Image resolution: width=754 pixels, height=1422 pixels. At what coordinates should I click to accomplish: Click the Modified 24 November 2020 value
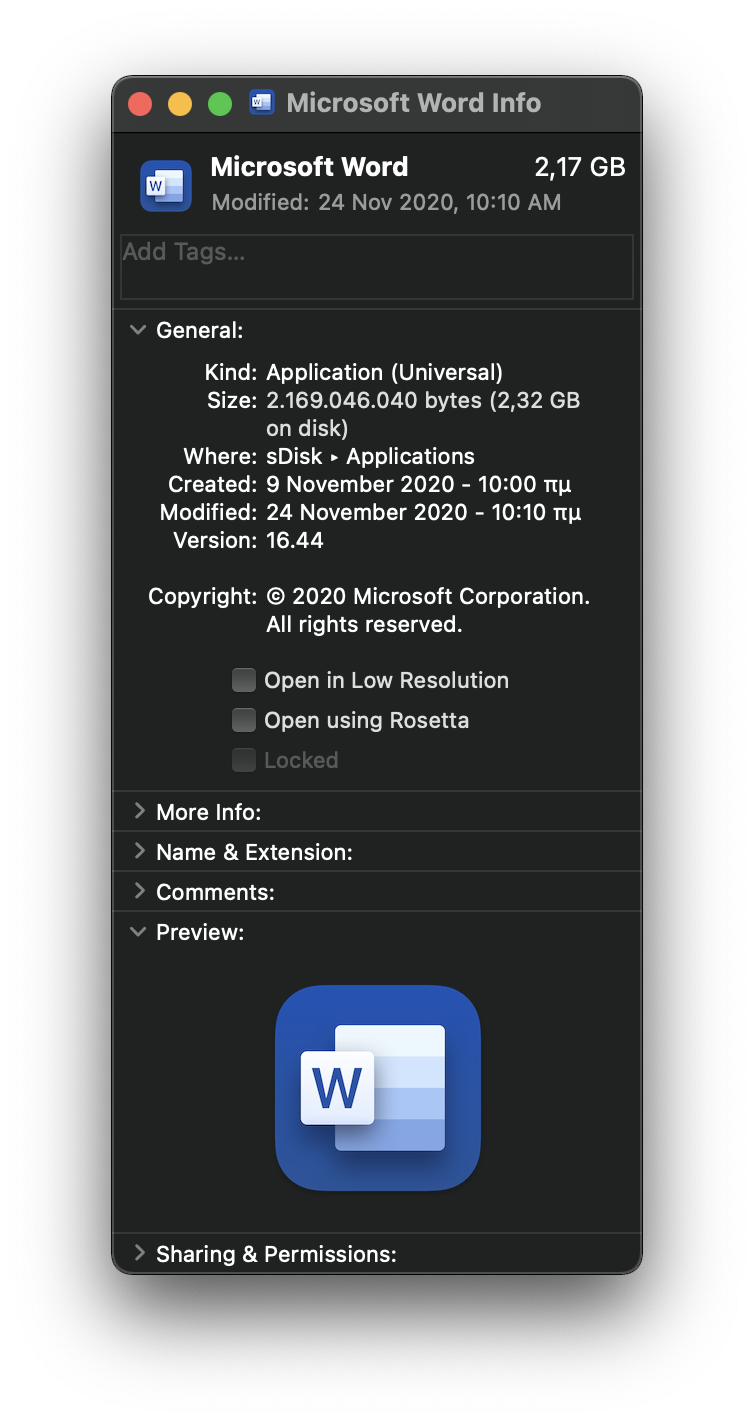point(424,513)
